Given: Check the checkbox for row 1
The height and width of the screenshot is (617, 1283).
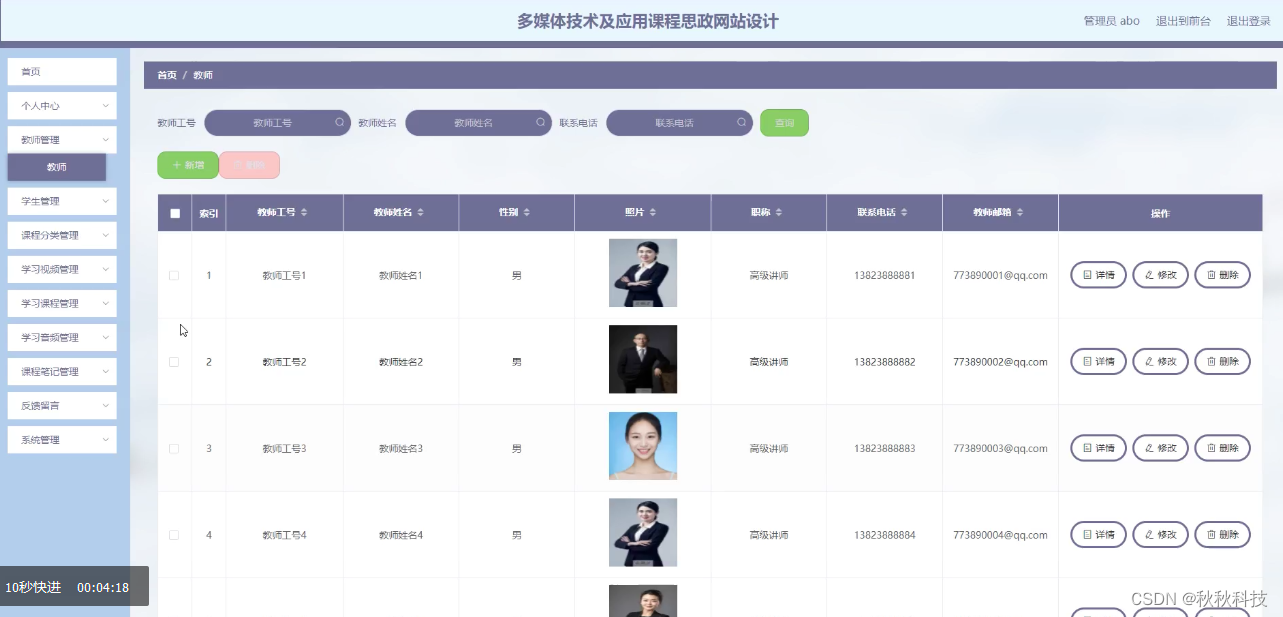Looking at the screenshot, I should click(173, 274).
